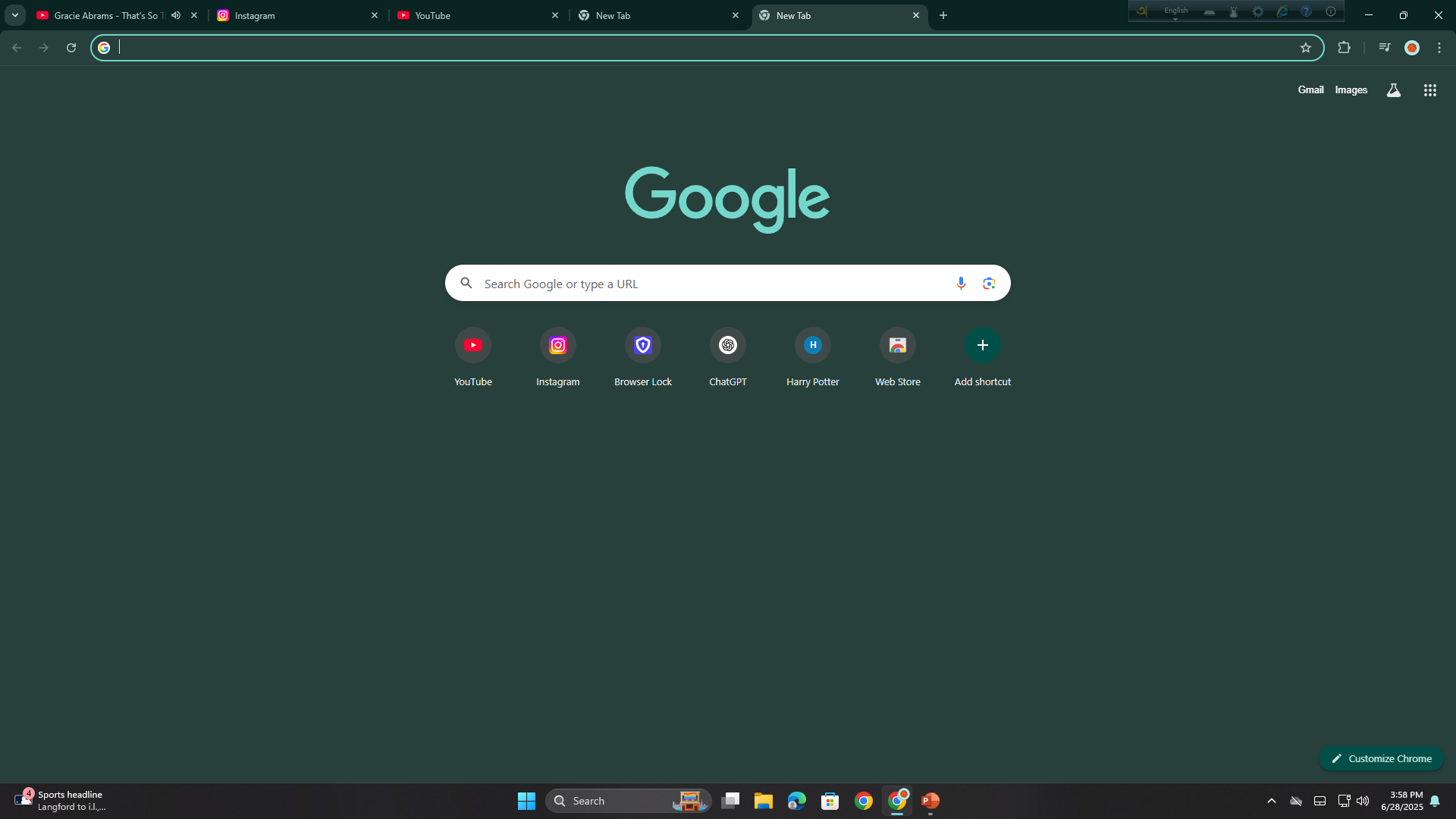This screenshot has width=1456, height=819.
Task: Open the Avro web browser icon
Action: (x=1282, y=11)
